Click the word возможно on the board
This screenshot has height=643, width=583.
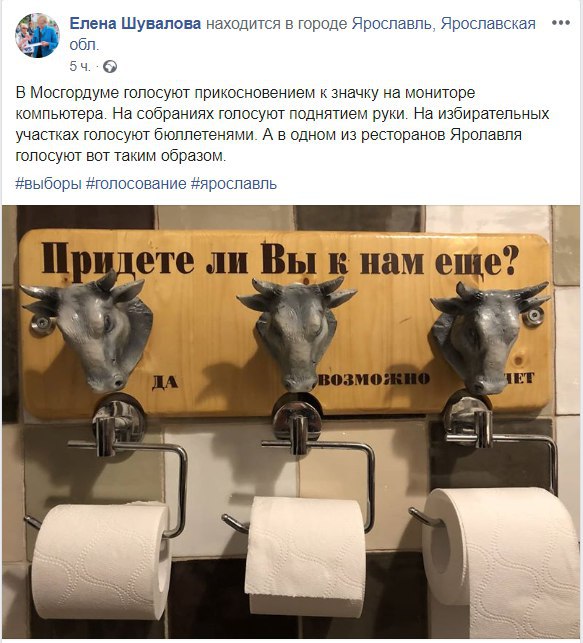tap(374, 379)
